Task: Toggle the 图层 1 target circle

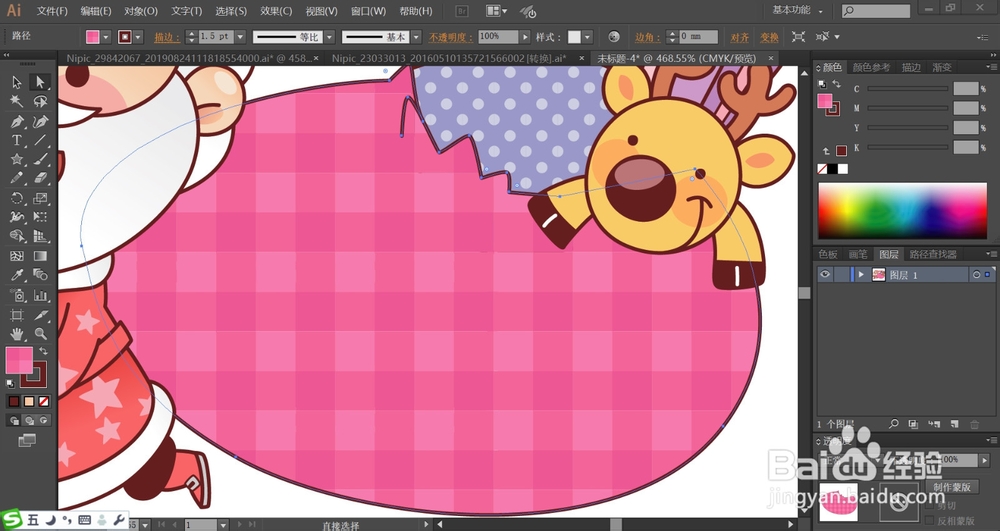Action: tap(976, 275)
